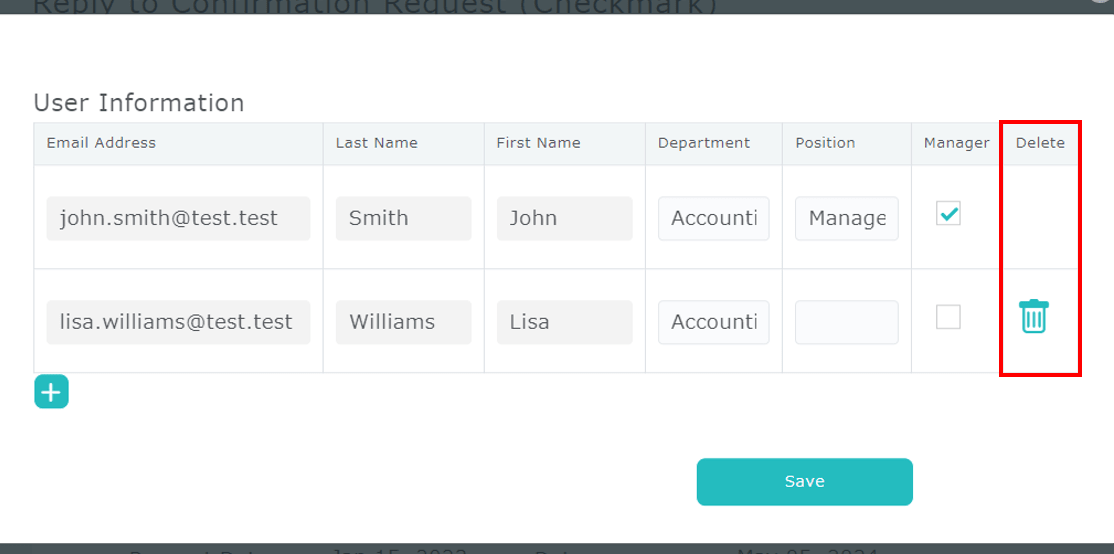The height and width of the screenshot is (554, 1114).
Task: Delete the Lisa Williams user row
Action: click(x=1033, y=317)
